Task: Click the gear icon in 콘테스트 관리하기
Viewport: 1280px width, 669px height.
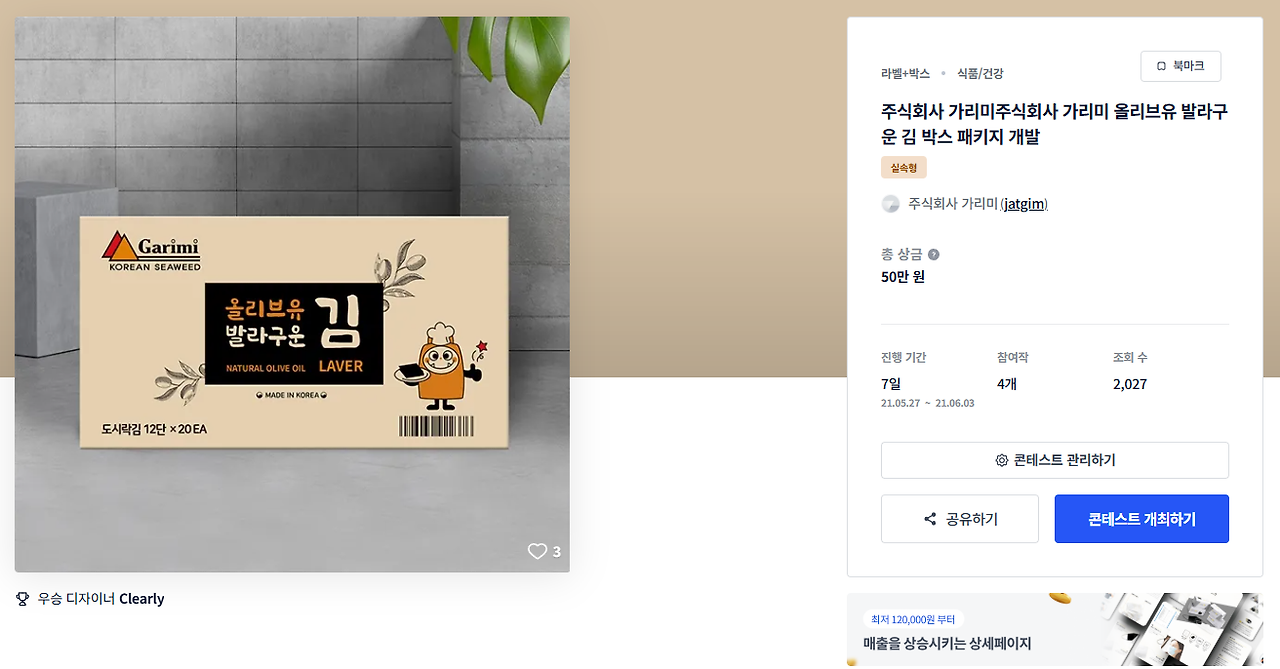Action: tap(1001, 461)
